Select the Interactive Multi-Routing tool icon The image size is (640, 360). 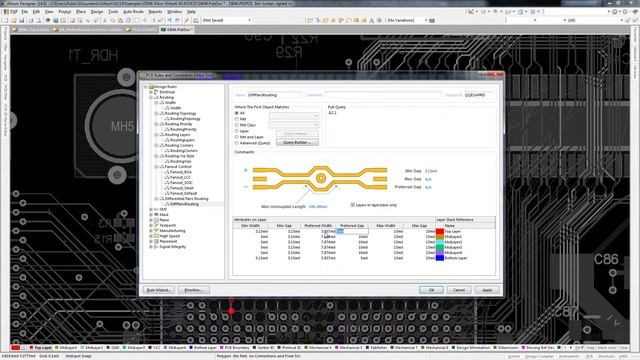pyautogui.click(x=318, y=20)
